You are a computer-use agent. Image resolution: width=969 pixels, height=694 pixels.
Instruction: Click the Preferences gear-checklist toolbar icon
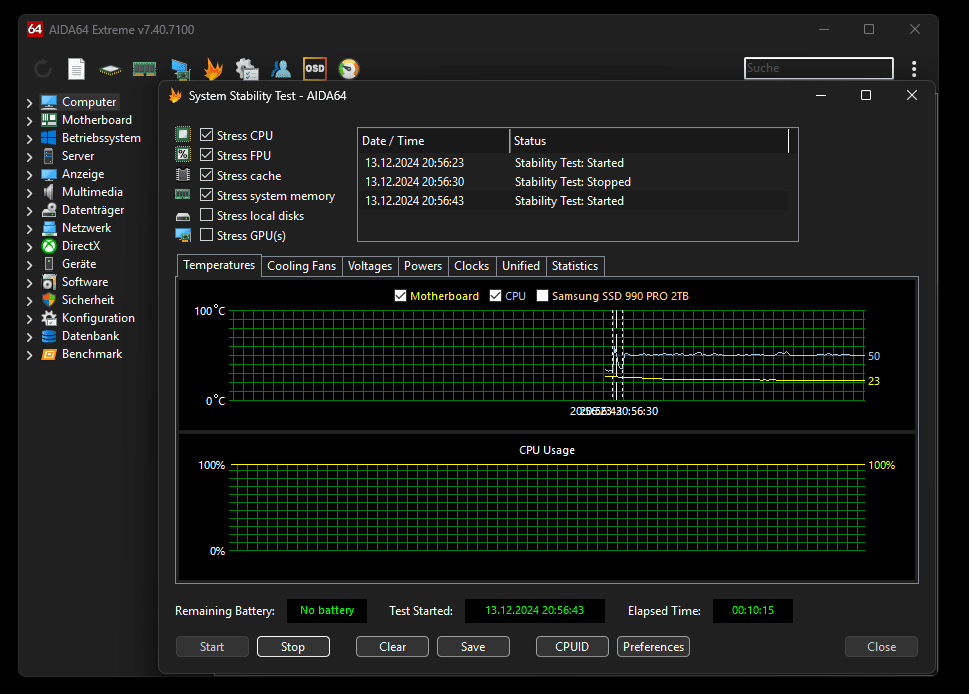[x=247, y=69]
